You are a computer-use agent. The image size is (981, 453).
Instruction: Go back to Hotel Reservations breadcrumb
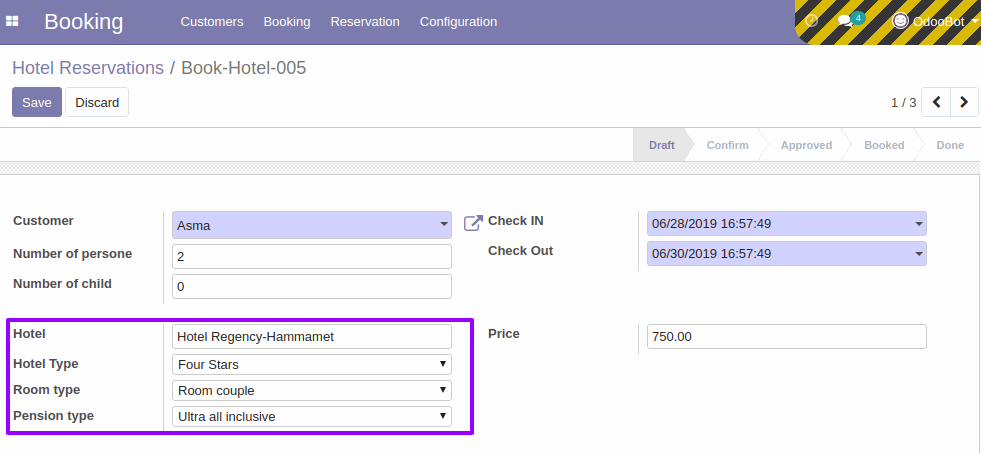88,68
